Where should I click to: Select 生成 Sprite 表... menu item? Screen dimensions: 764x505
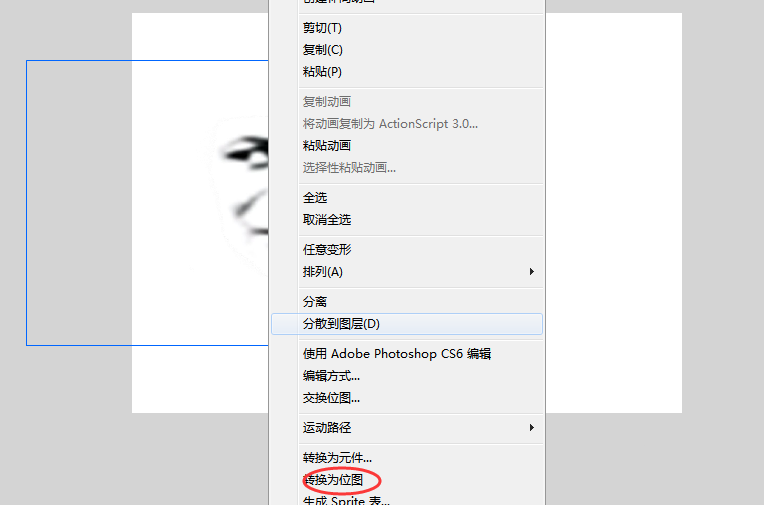(x=407, y=500)
